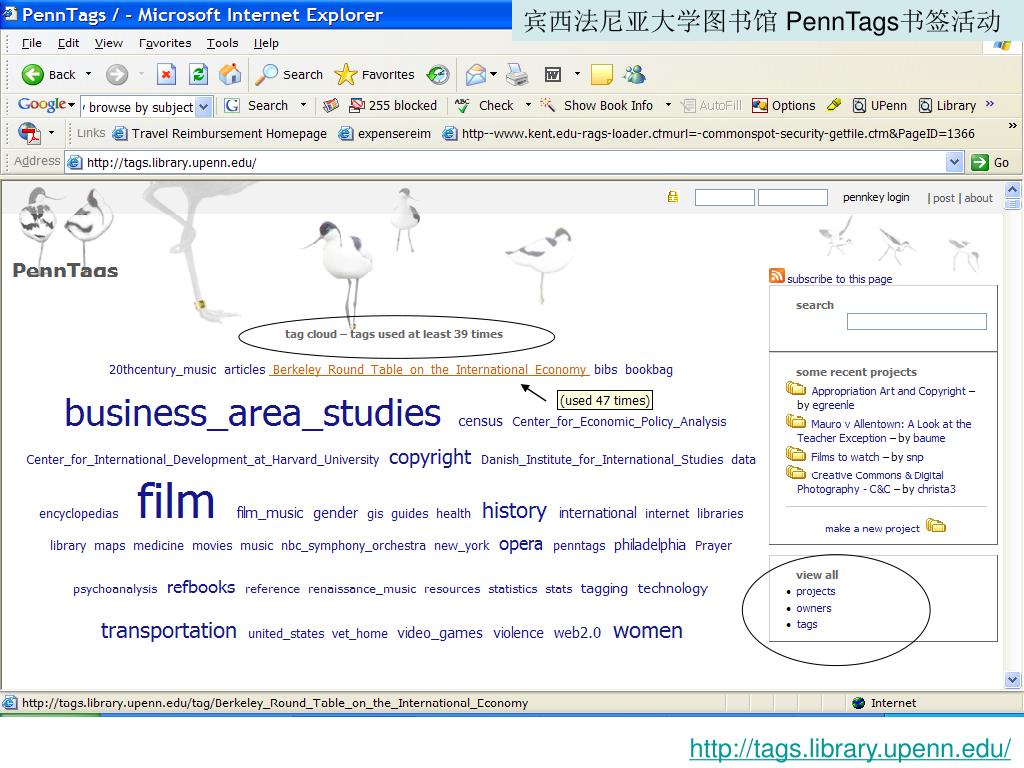Open the film tag link

pyautogui.click(x=176, y=501)
